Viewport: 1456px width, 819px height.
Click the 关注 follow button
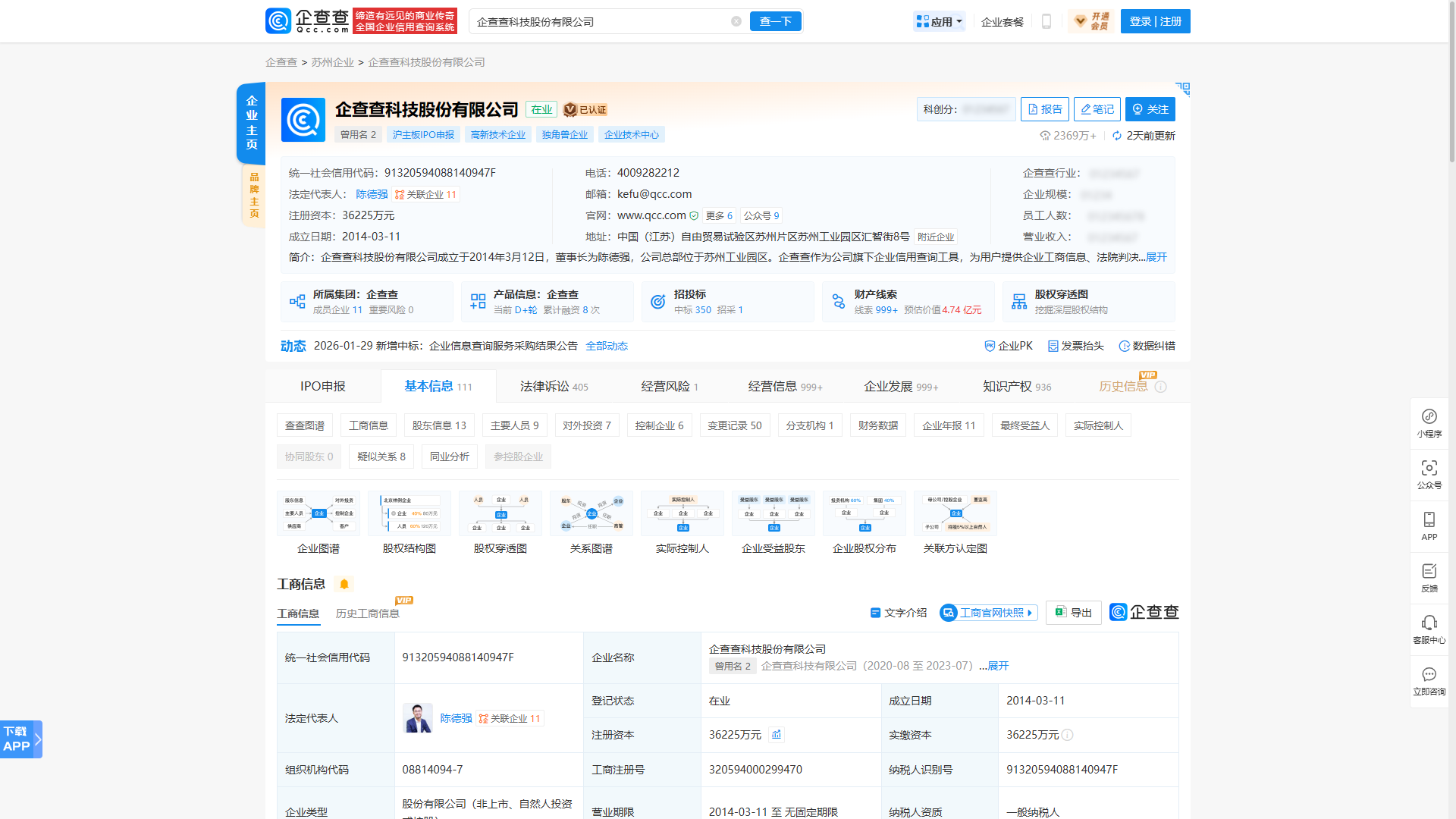(1150, 109)
